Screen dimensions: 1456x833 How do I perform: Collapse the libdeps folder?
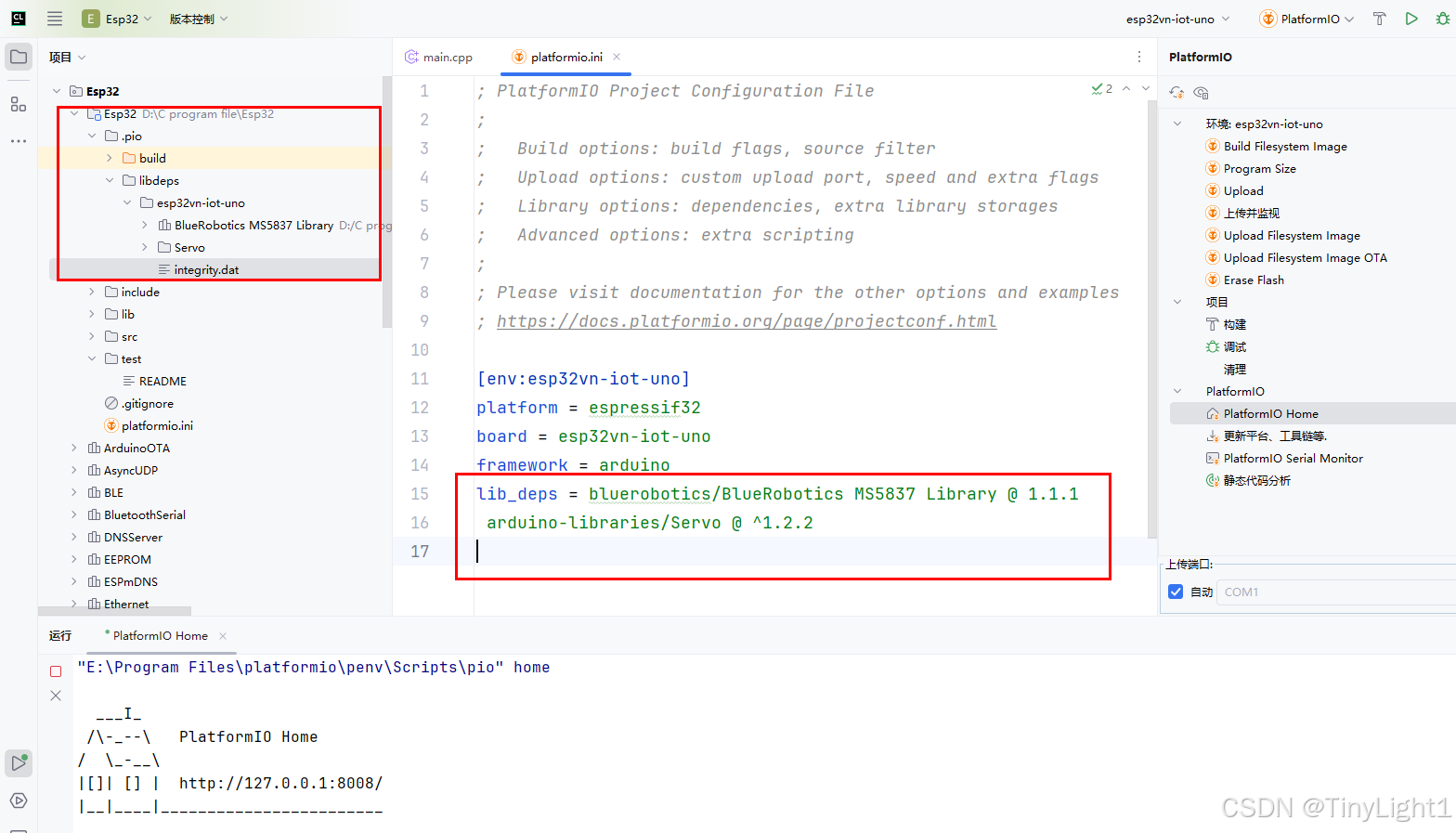coord(110,181)
